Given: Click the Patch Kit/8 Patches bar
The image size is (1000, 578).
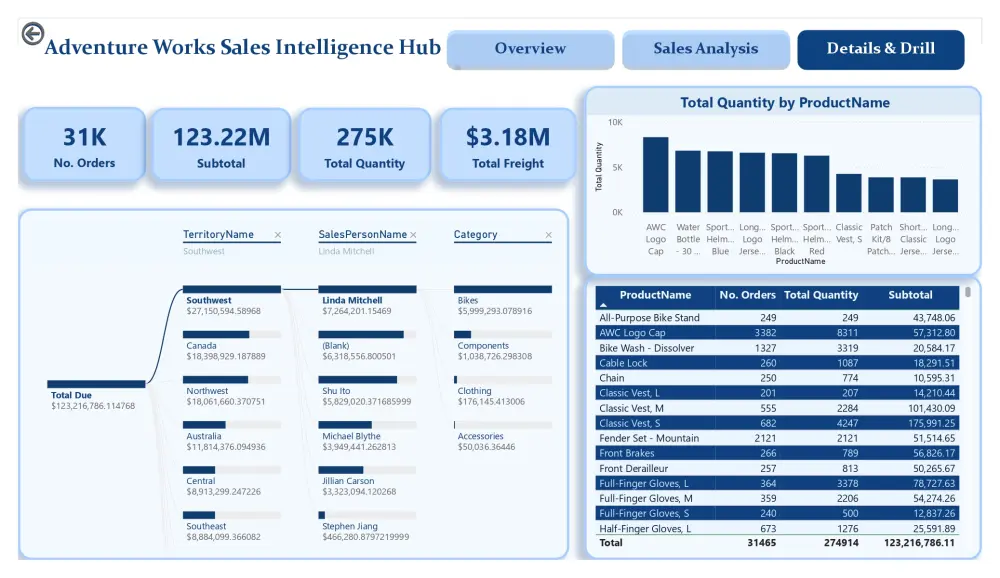Looking at the screenshot, I should tap(881, 195).
